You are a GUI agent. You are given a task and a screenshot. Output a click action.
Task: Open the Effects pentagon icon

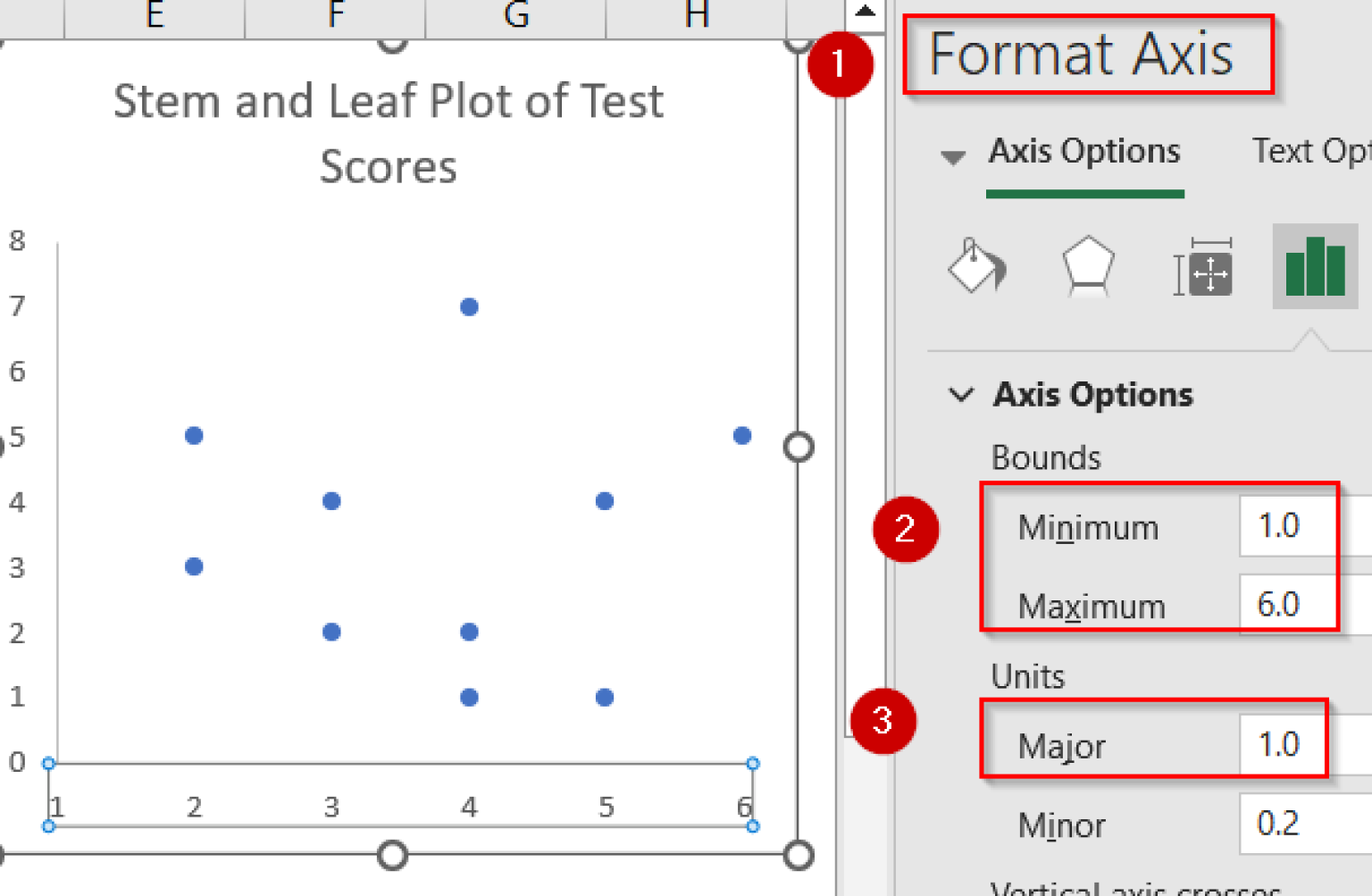click(1086, 266)
